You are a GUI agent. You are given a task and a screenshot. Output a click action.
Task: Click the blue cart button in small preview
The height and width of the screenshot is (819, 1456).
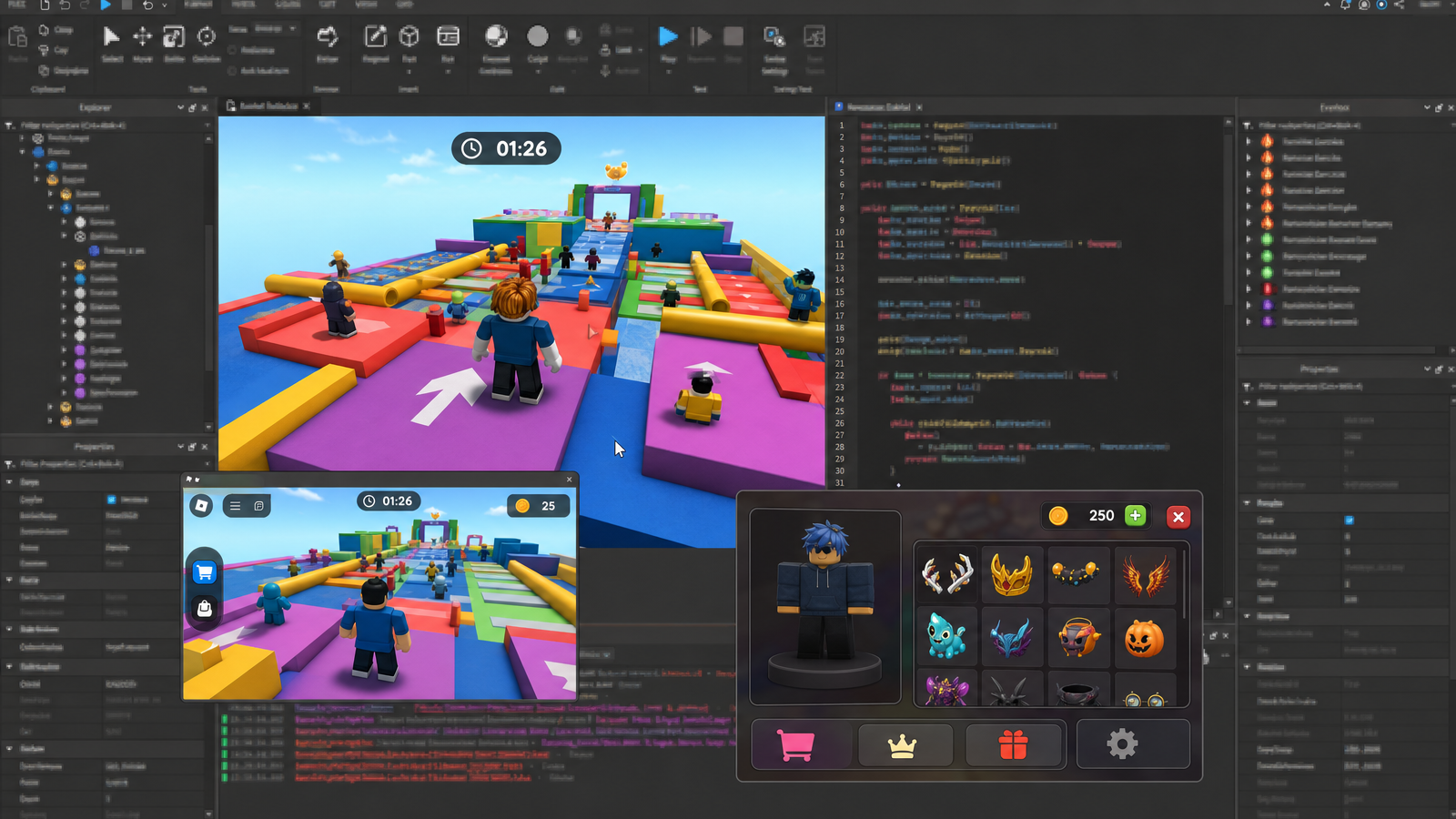point(205,572)
